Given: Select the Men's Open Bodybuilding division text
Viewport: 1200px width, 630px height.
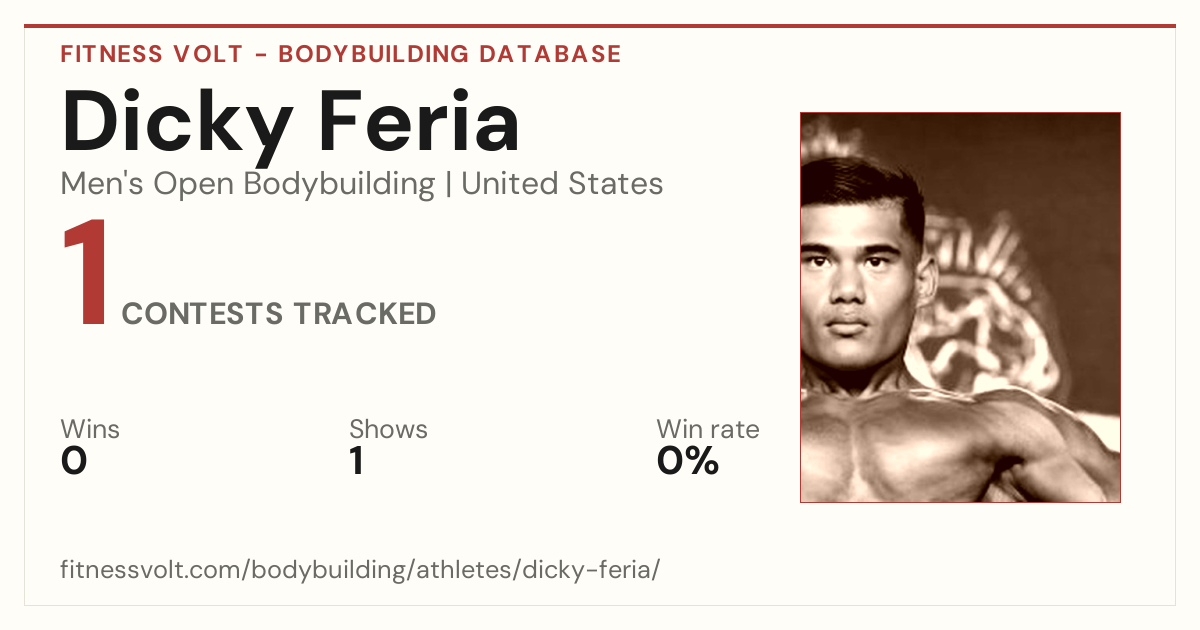Looking at the screenshot, I should [248, 184].
